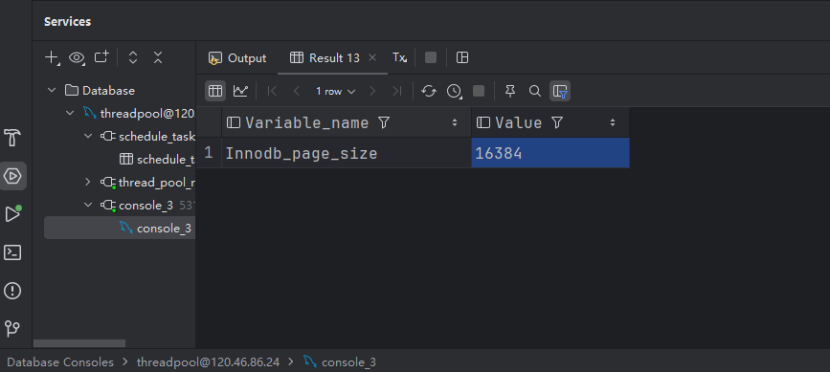
Task: Go to the next page of results
Action: [372, 91]
